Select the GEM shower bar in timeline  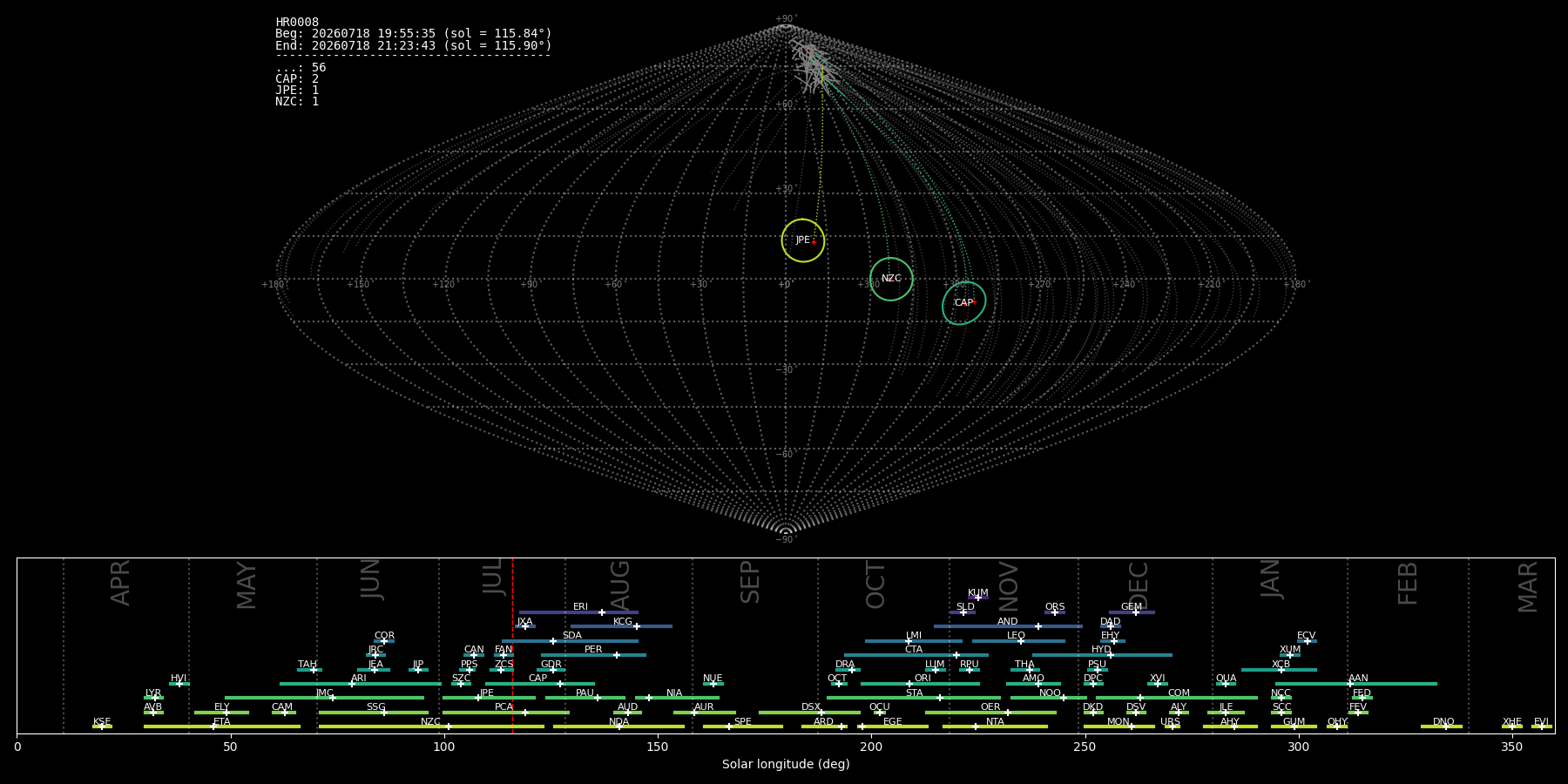click(1132, 612)
